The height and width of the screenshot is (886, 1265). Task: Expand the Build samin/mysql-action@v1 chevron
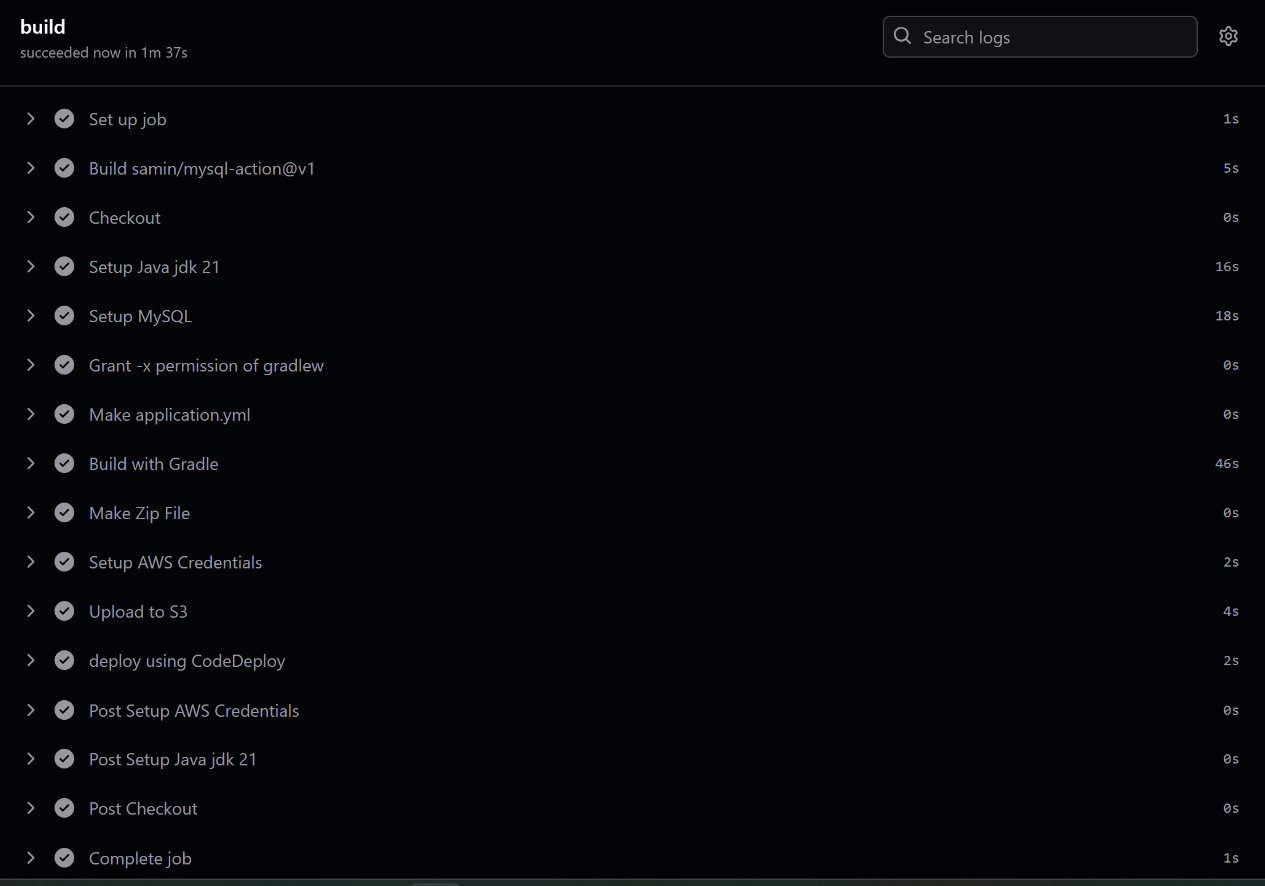pos(31,168)
